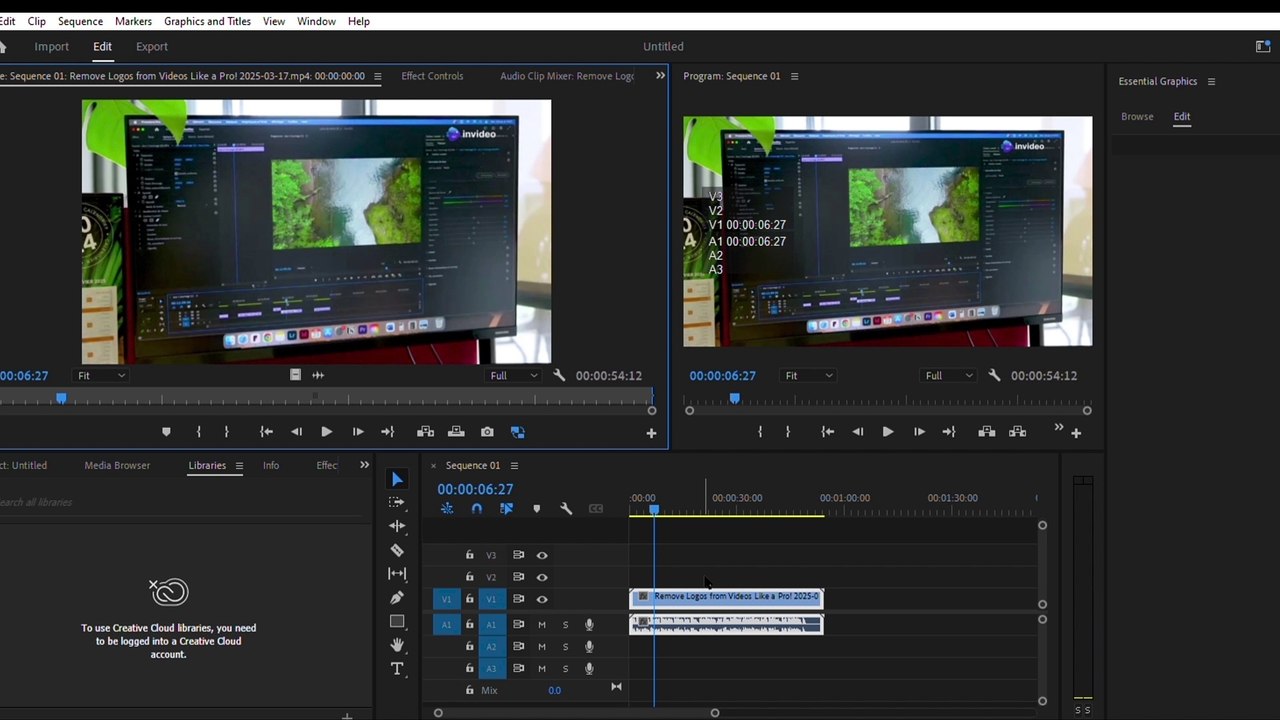Viewport: 1280px width, 720px height.
Task: Select the Track Select Forward tool
Action: pos(397,502)
